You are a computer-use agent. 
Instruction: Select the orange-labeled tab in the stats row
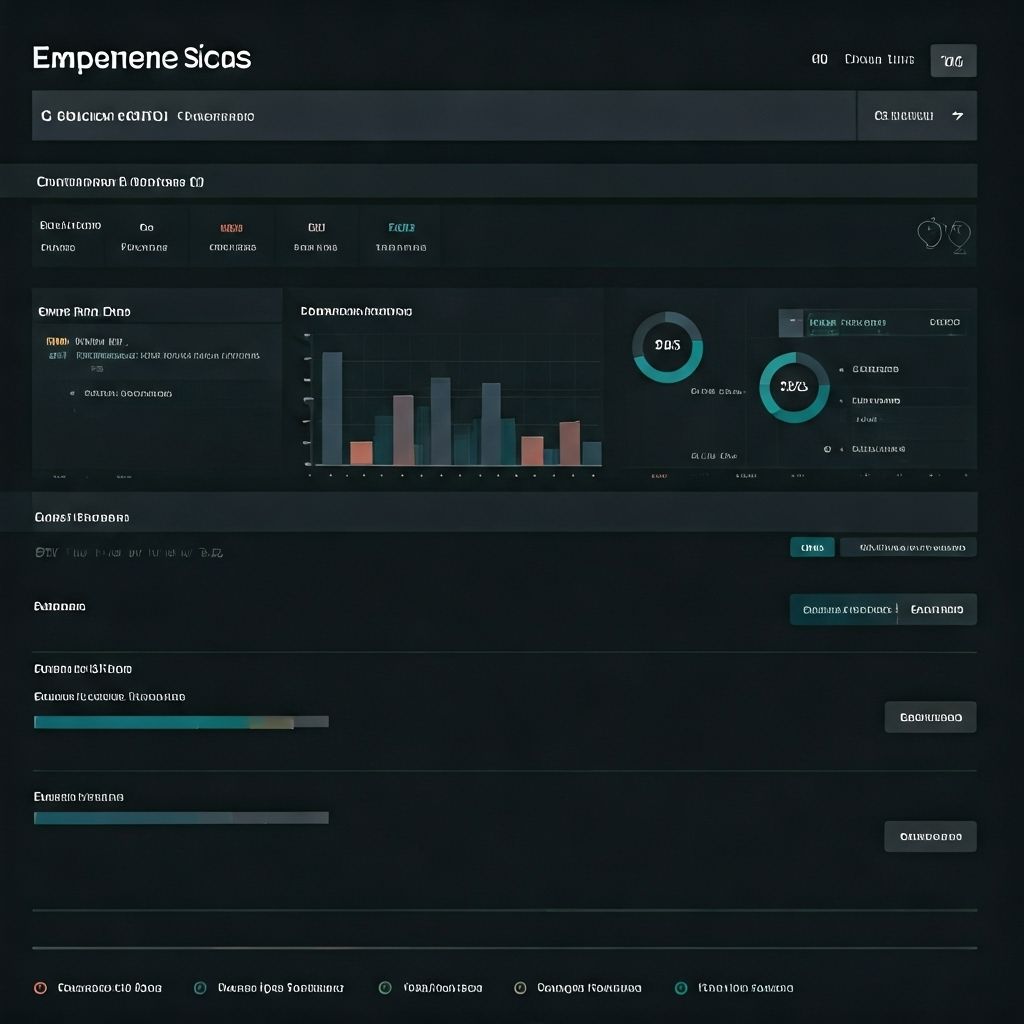232,236
